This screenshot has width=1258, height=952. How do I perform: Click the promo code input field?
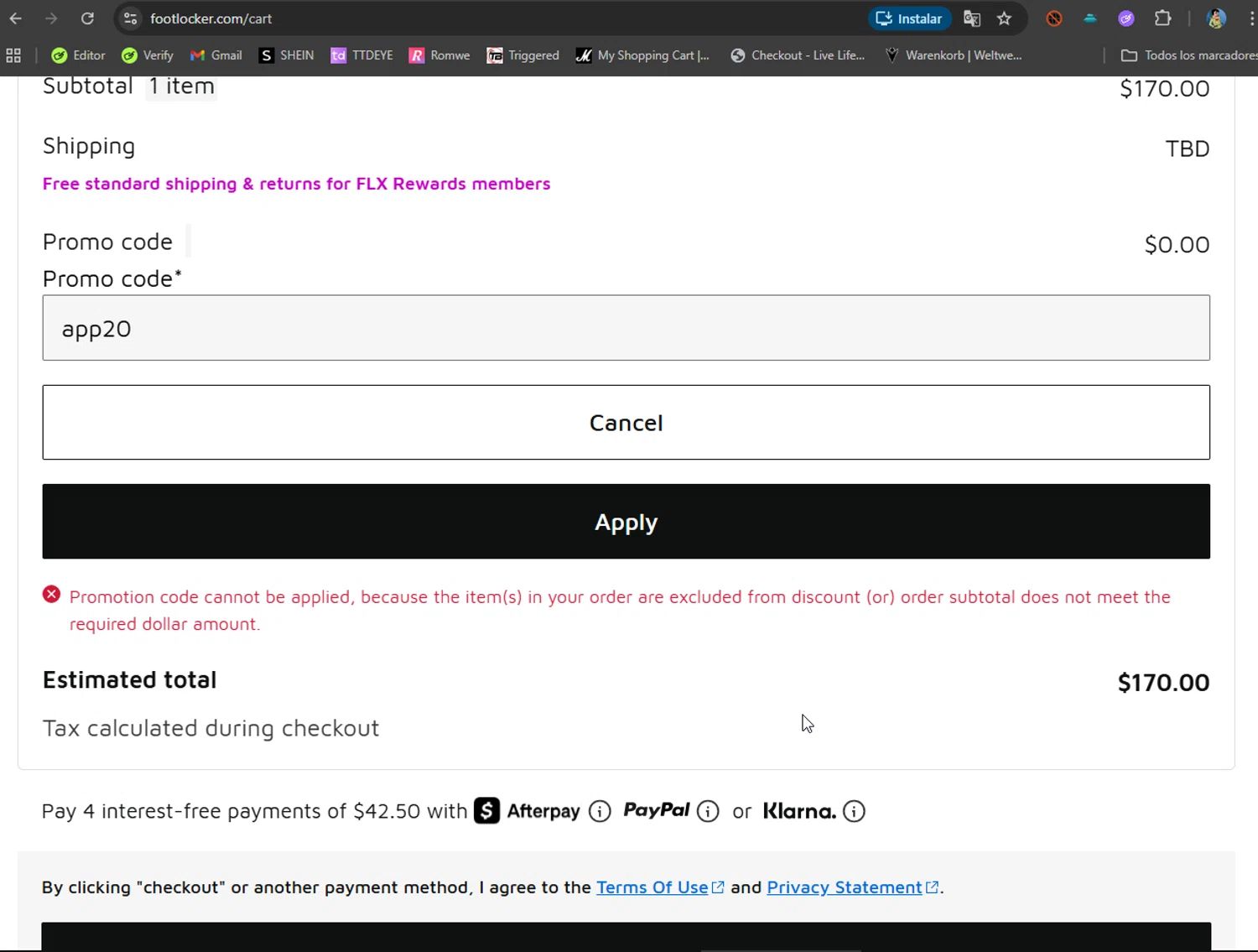click(x=626, y=328)
